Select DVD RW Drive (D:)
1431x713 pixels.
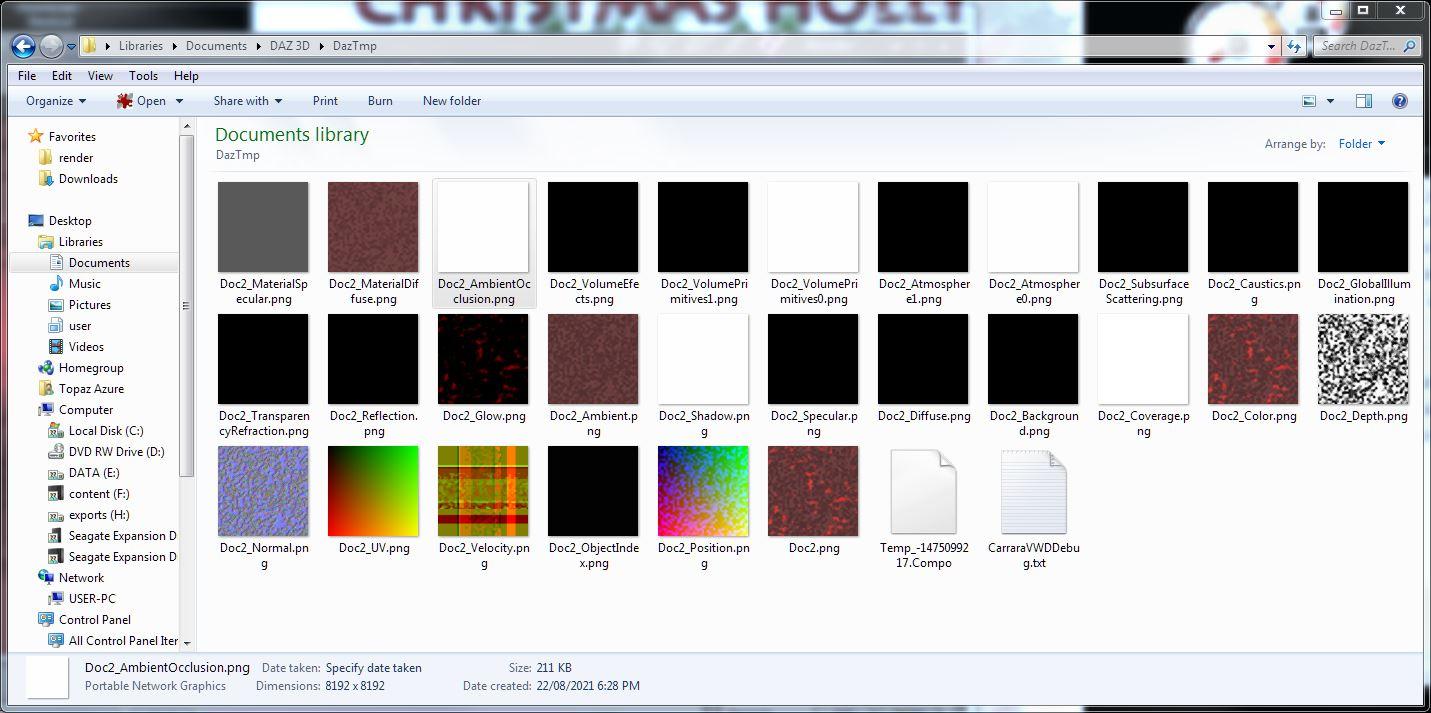pyautogui.click(x=116, y=452)
